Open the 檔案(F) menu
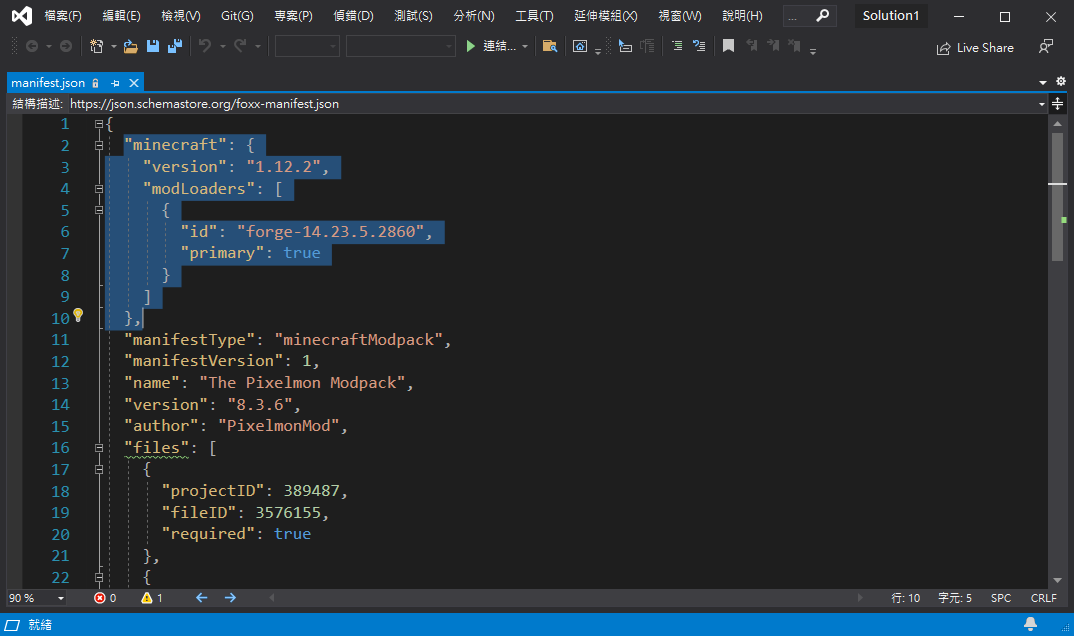Viewport: 1074px width, 636px height. pos(63,16)
